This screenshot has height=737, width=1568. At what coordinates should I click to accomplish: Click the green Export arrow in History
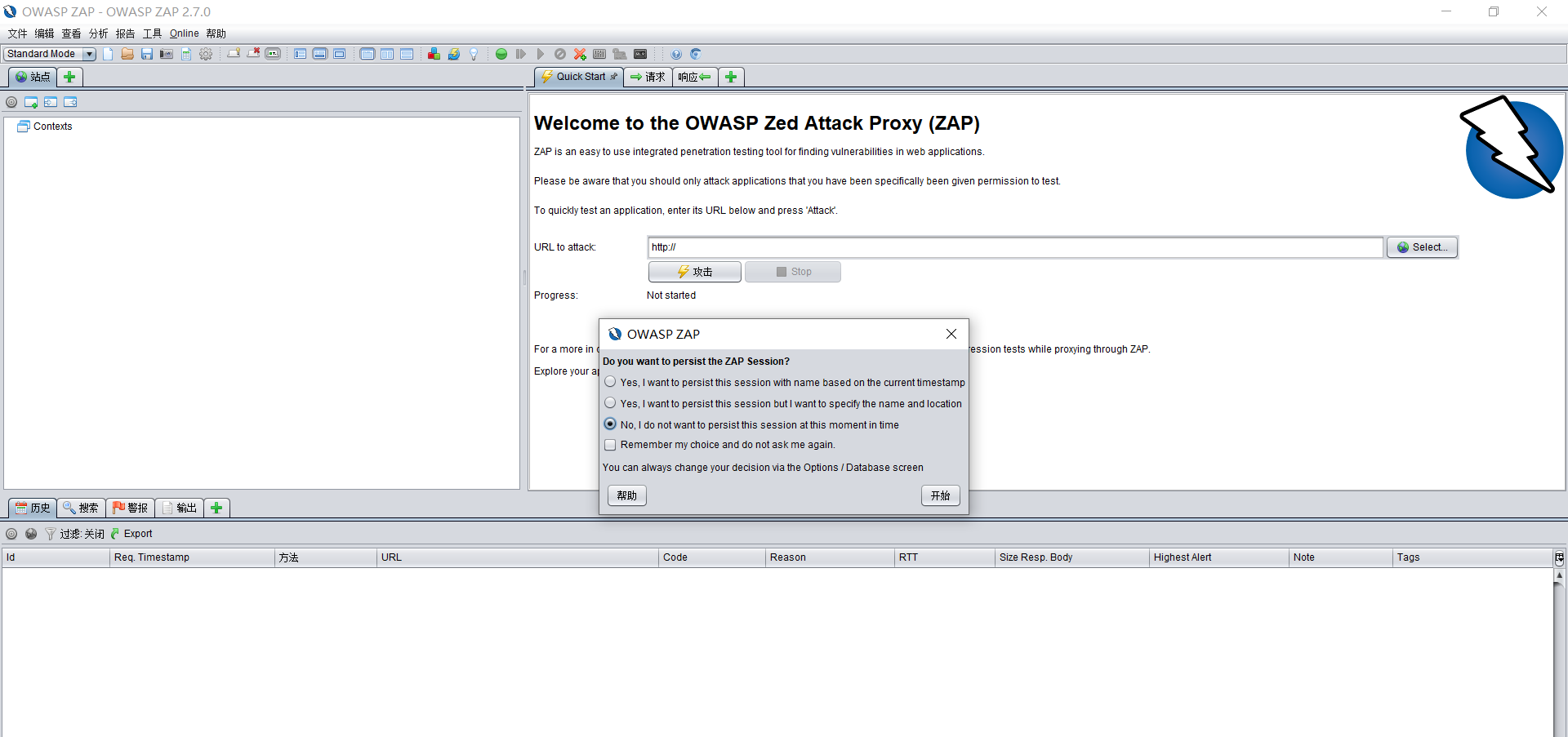coord(115,534)
